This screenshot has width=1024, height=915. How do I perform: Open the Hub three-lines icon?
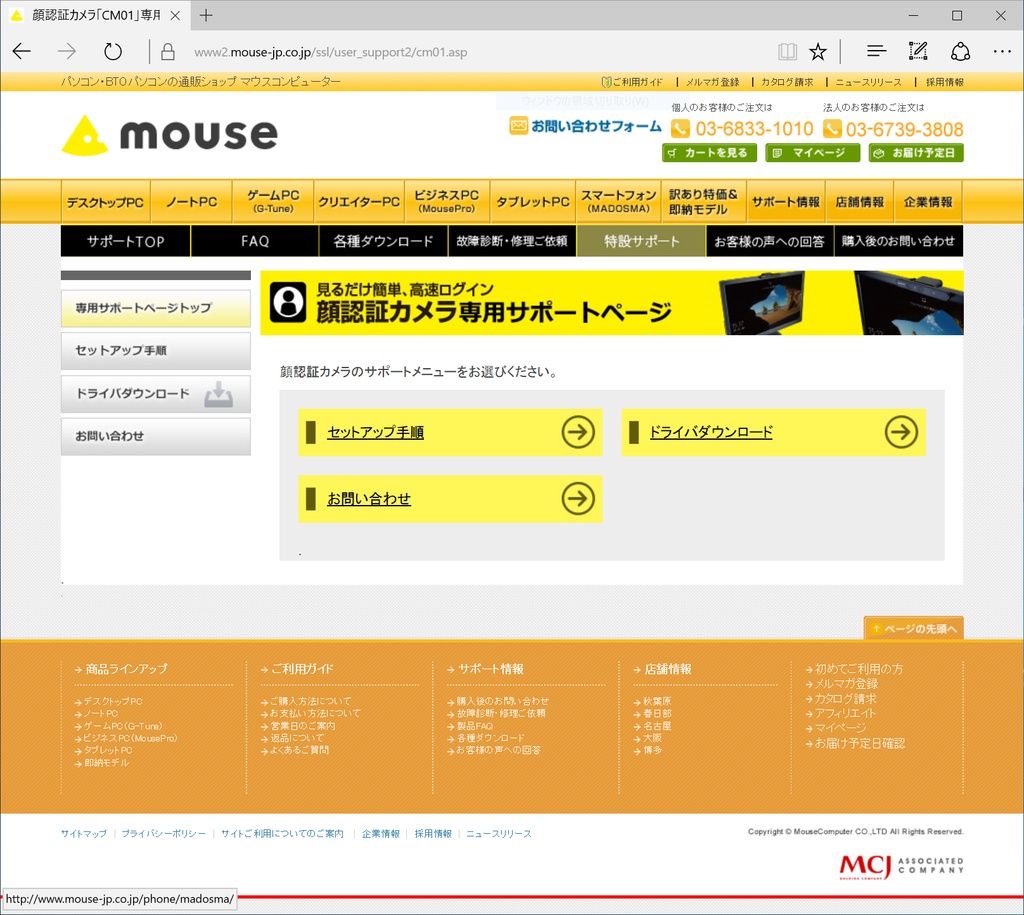[876, 51]
